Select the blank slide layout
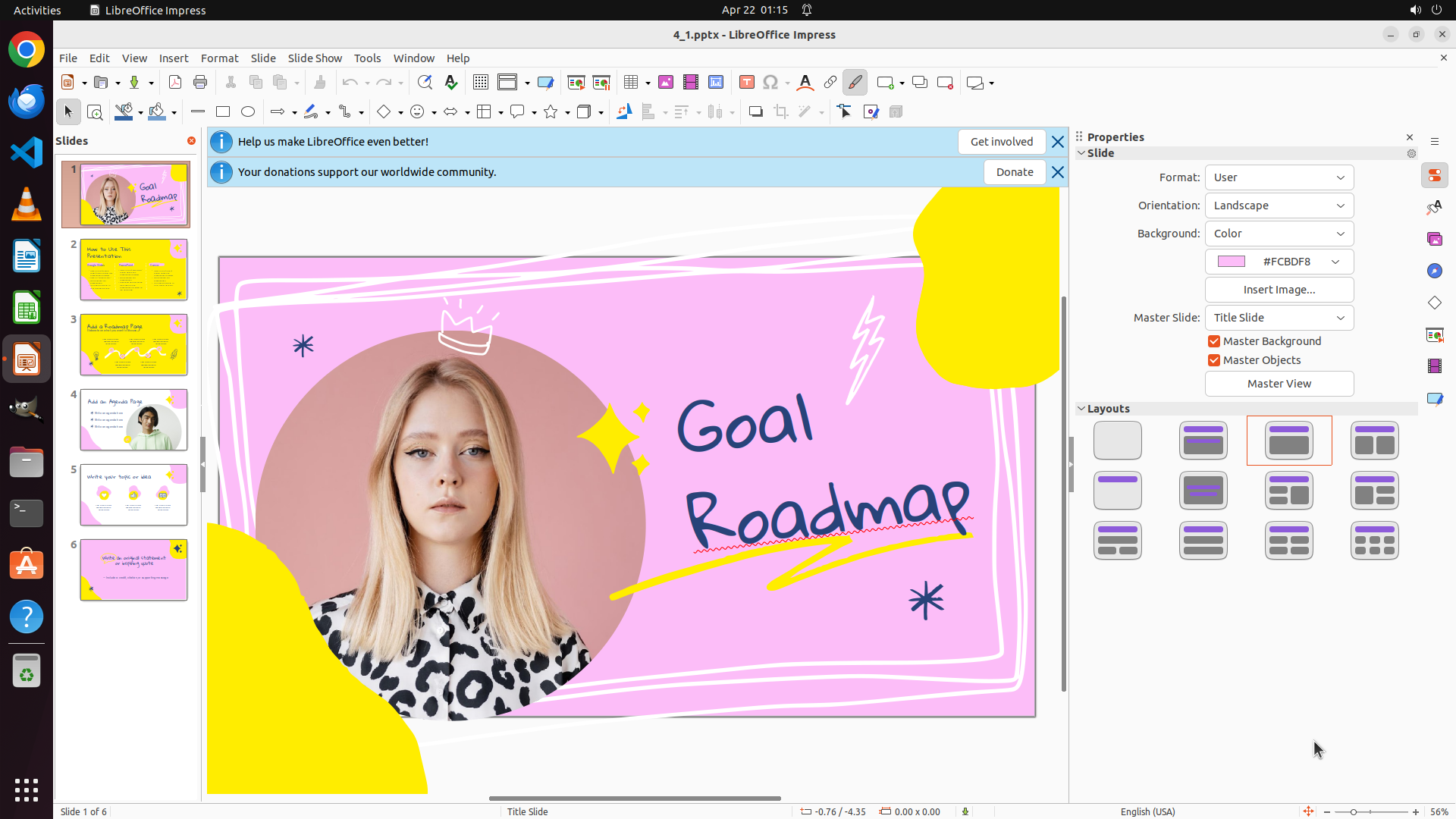The width and height of the screenshot is (1456, 819). [x=1117, y=441]
